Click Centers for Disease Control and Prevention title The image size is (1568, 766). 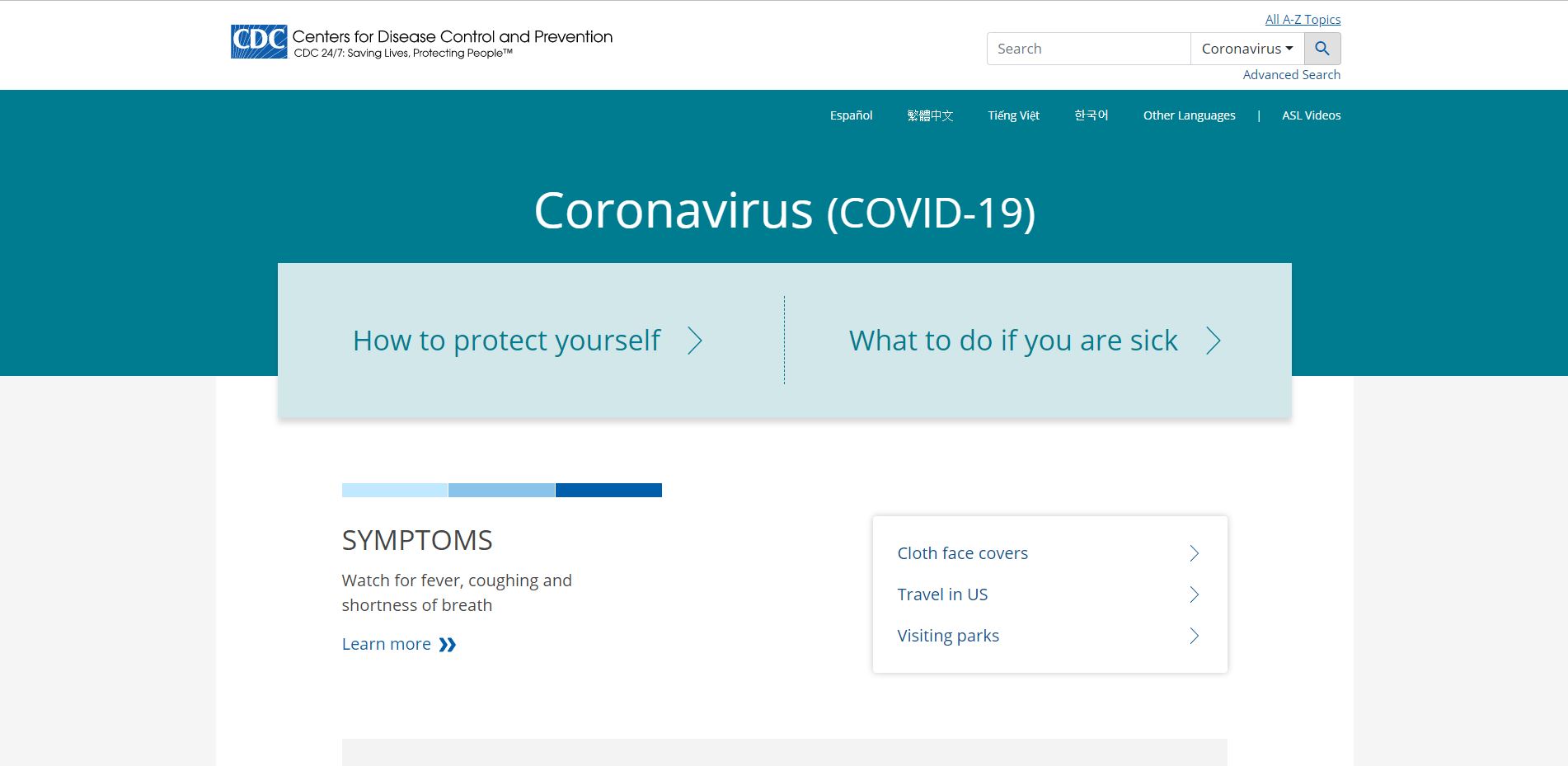[453, 36]
